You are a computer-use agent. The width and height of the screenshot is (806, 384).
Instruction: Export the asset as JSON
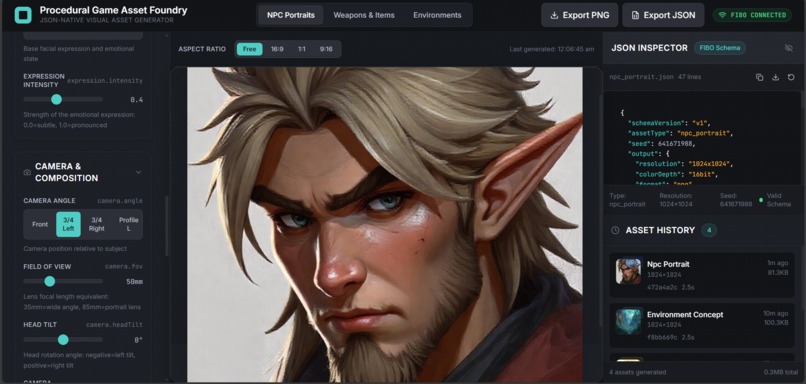[x=663, y=15]
